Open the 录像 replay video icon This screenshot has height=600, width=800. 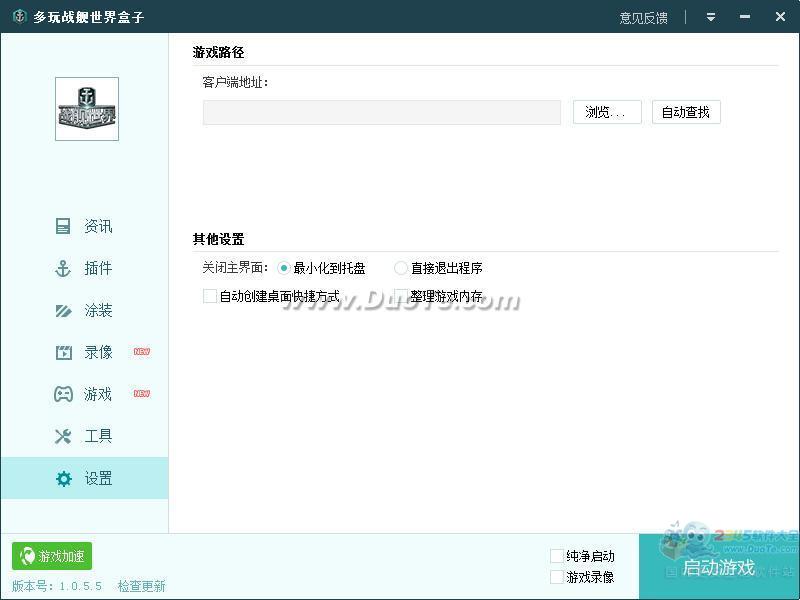pos(63,353)
